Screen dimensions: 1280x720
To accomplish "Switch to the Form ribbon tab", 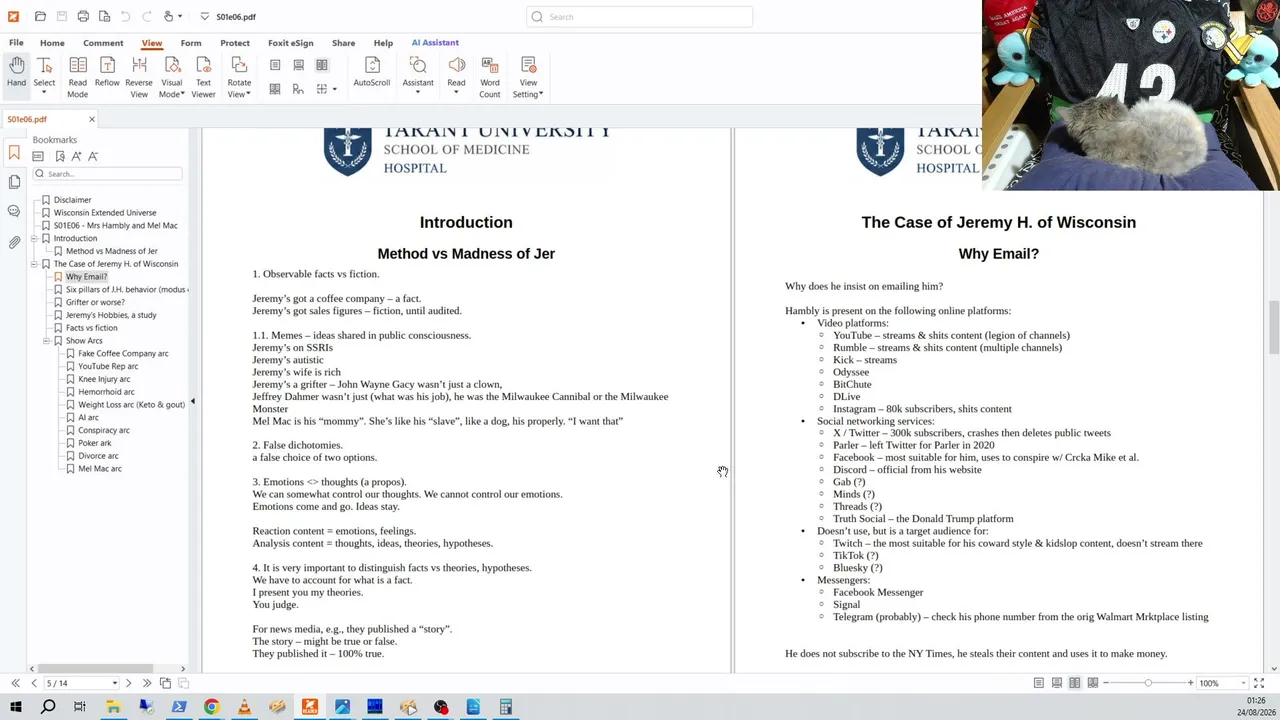I will click(191, 43).
